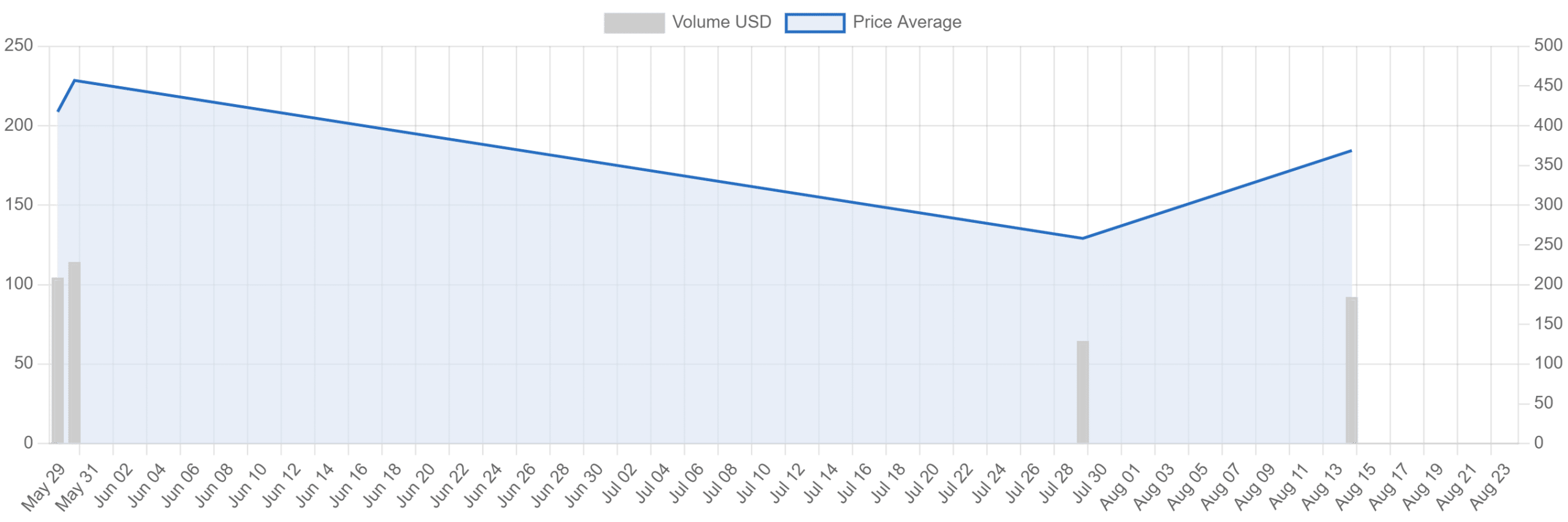Click the 'Jul 04' x-axis label
The height and width of the screenshot is (522, 1568).
coord(654,483)
